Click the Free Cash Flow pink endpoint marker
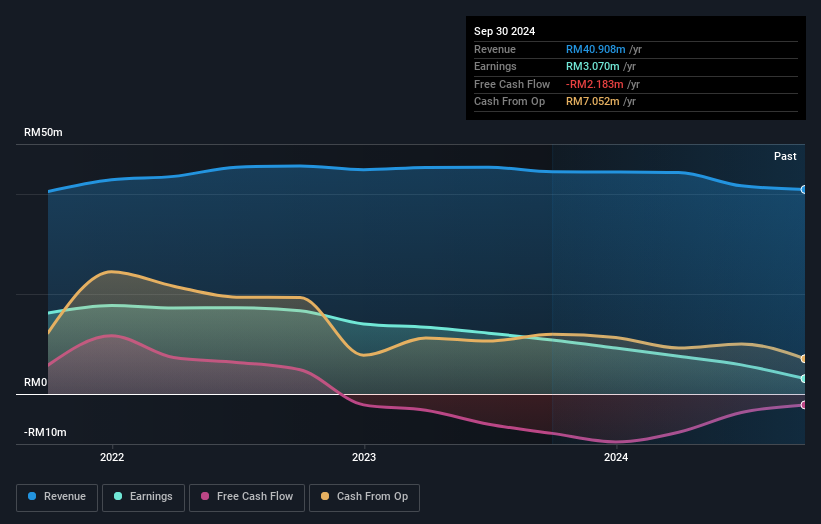 804,405
